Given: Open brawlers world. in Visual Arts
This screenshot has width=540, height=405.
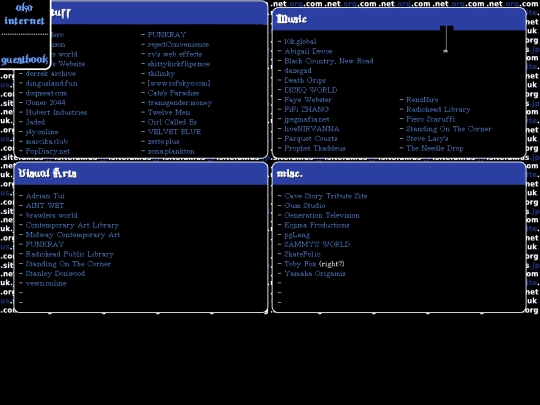Looking at the screenshot, I should click(52, 215).
